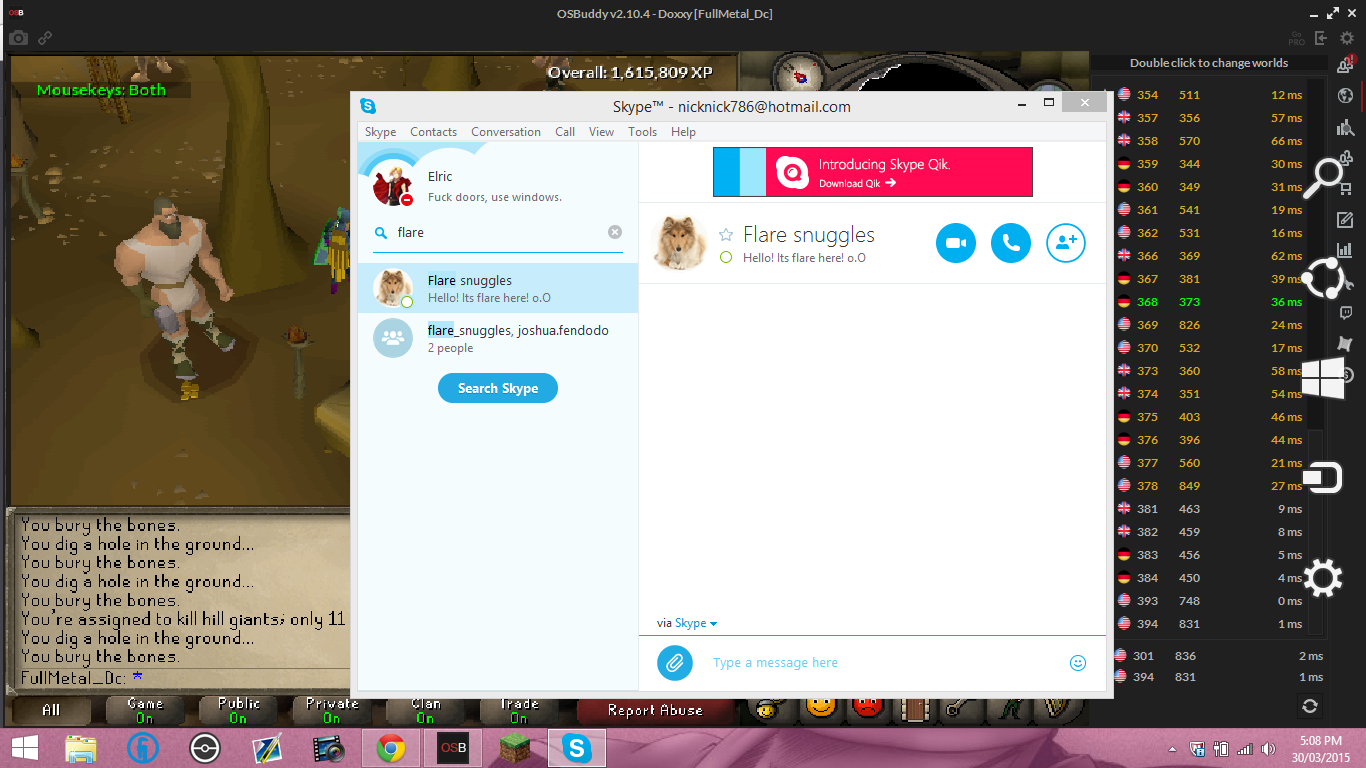The image size is (1366, 768).
Task: Click the Settings charm gear
Action: [1323, 578]
